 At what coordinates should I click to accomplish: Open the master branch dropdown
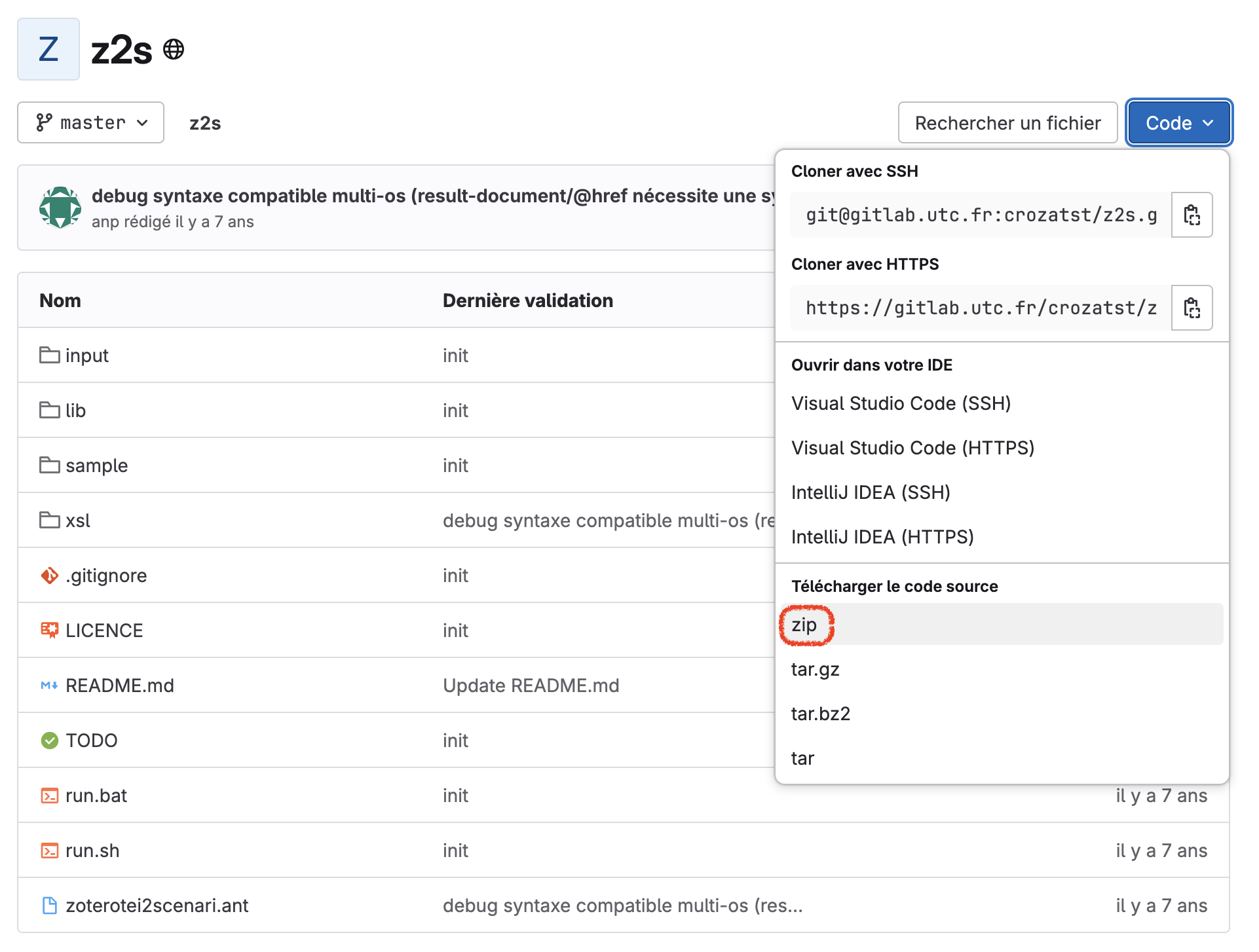tap(91, 122)
